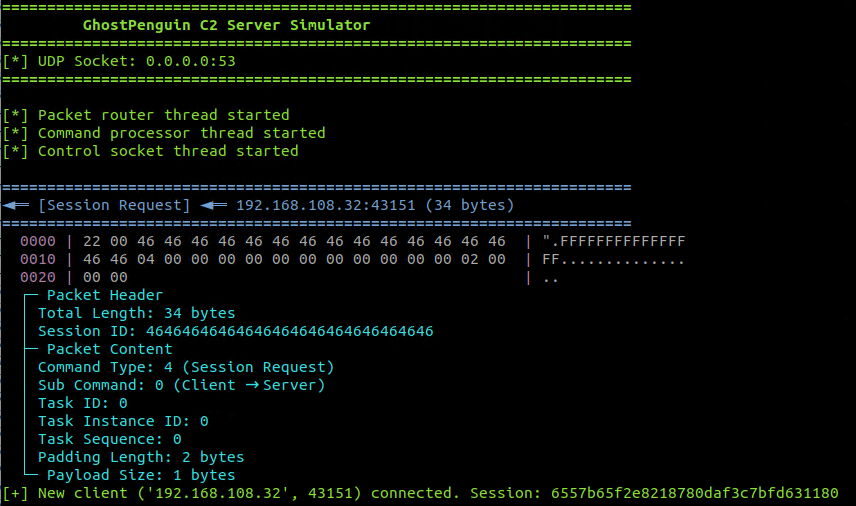856x506 pixels.
Task: Select the UDP Socket 0.0.0.0:53 line
Action: [x=119, y=61]
